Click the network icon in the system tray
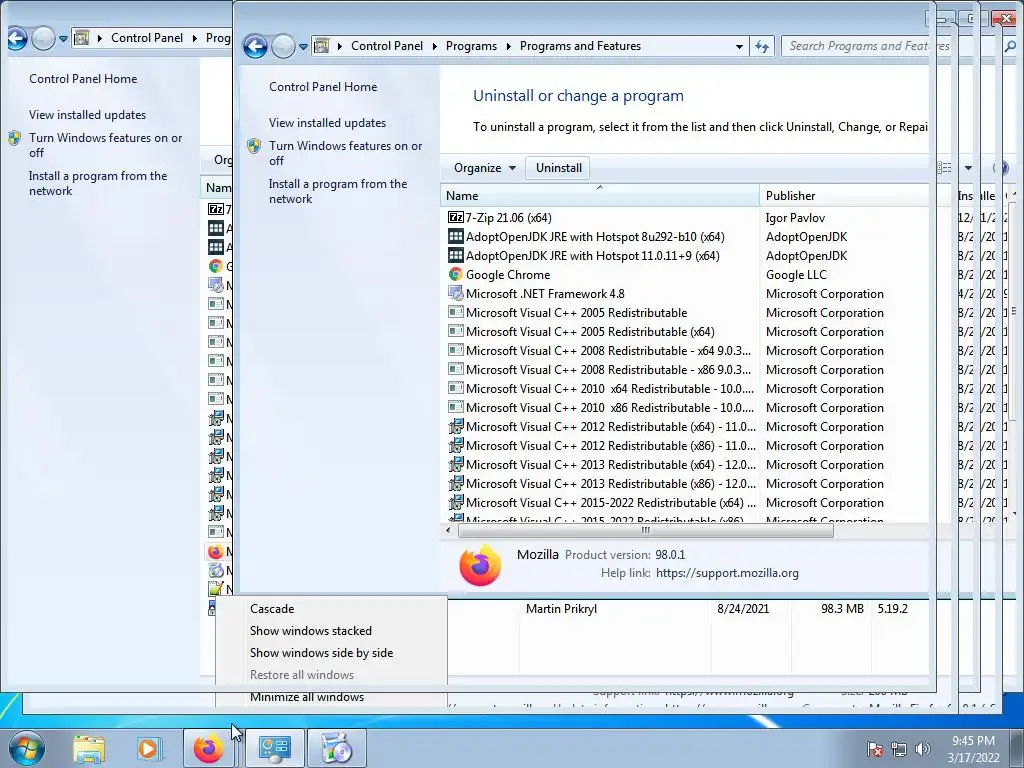Image resolution: width=1024 pixels, height=768 pixels. click(x=899, y=749)
